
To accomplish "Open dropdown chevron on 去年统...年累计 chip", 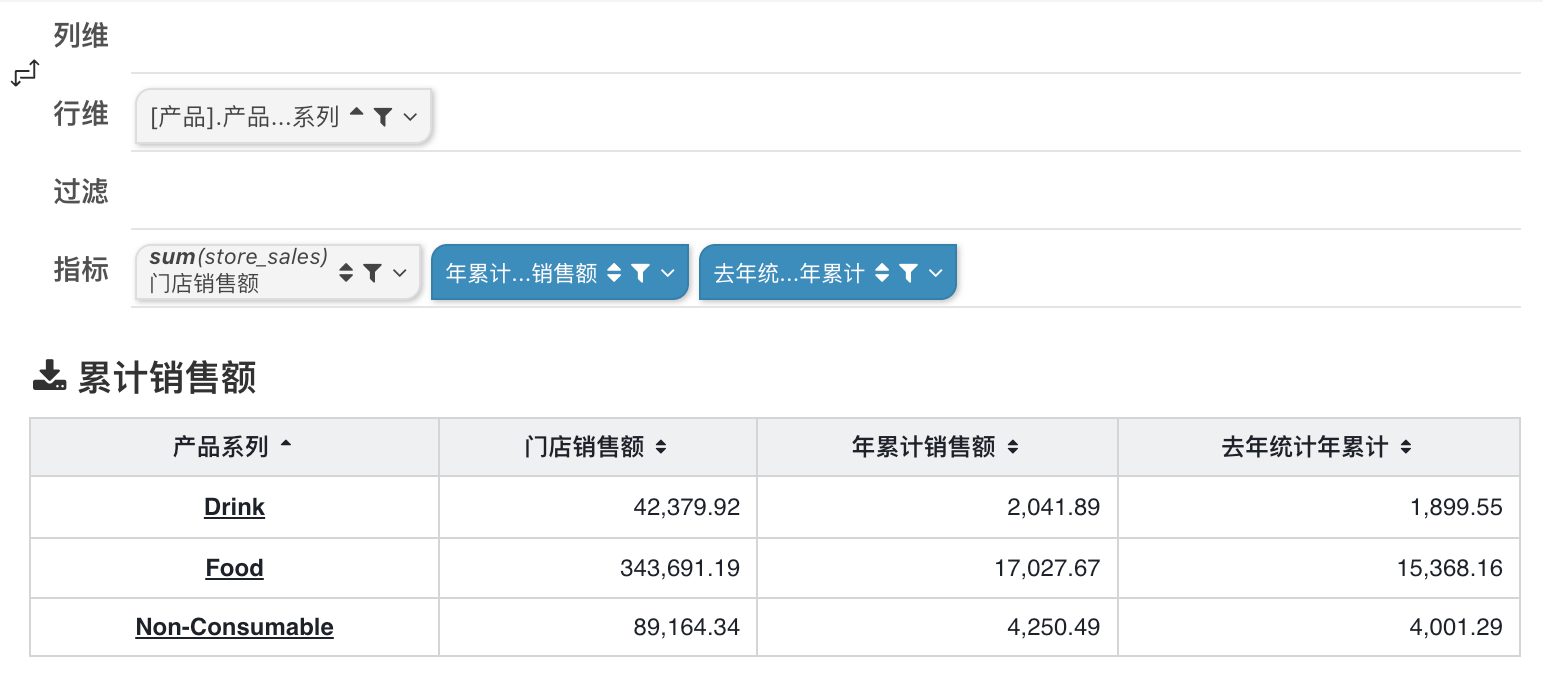I will point(936,273).
